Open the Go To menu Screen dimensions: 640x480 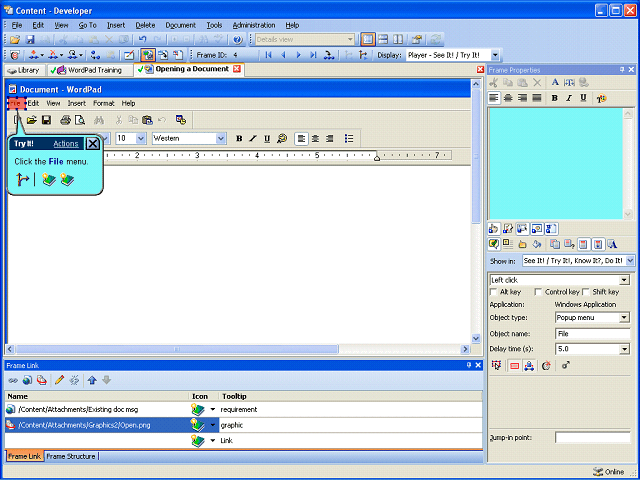(x=87, y=25)
